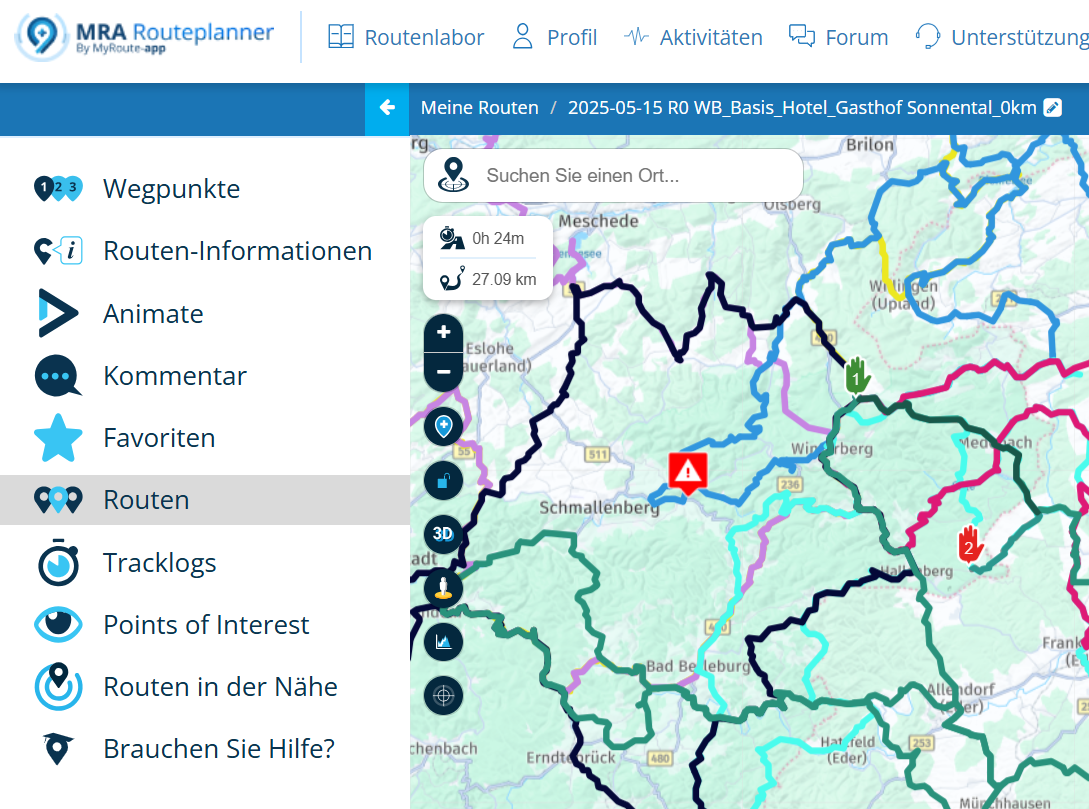Image resolution: width=1089 pixels, height=809 pixels.
Task: Select red waypoint 2 hand marker
Action: click(969, 544)
